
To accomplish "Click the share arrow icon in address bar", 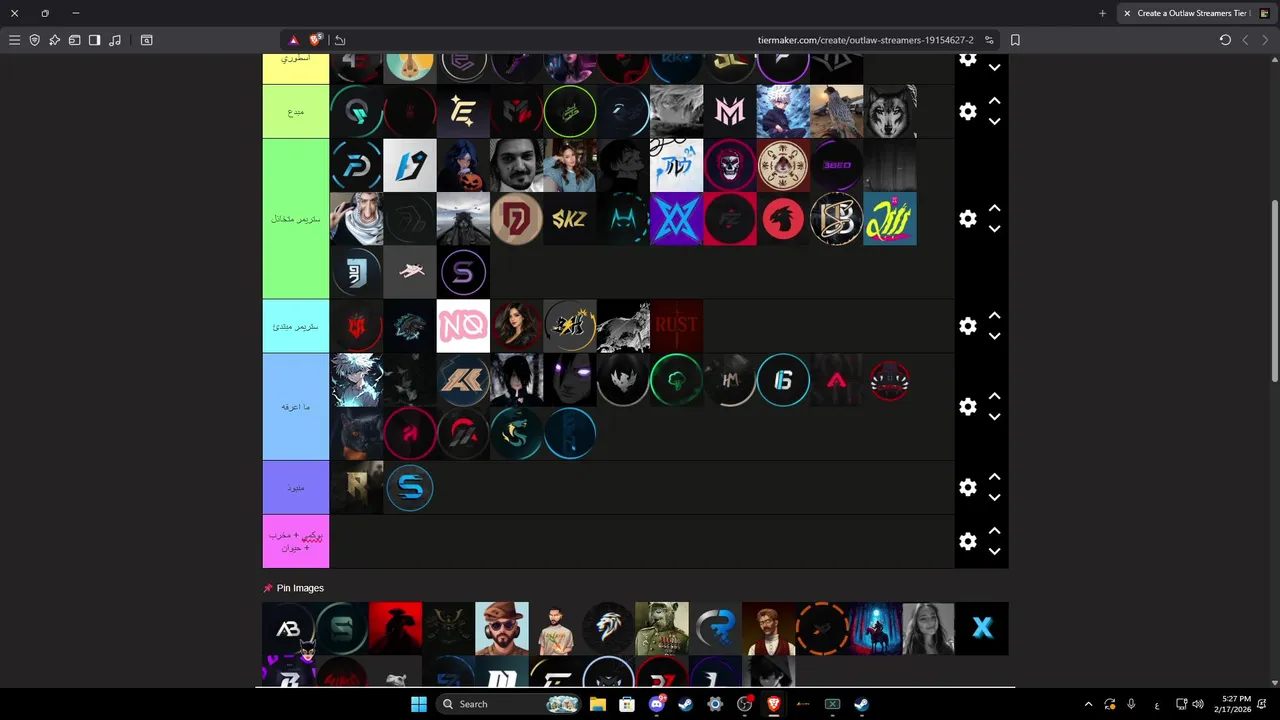I will tap(340, 40).
